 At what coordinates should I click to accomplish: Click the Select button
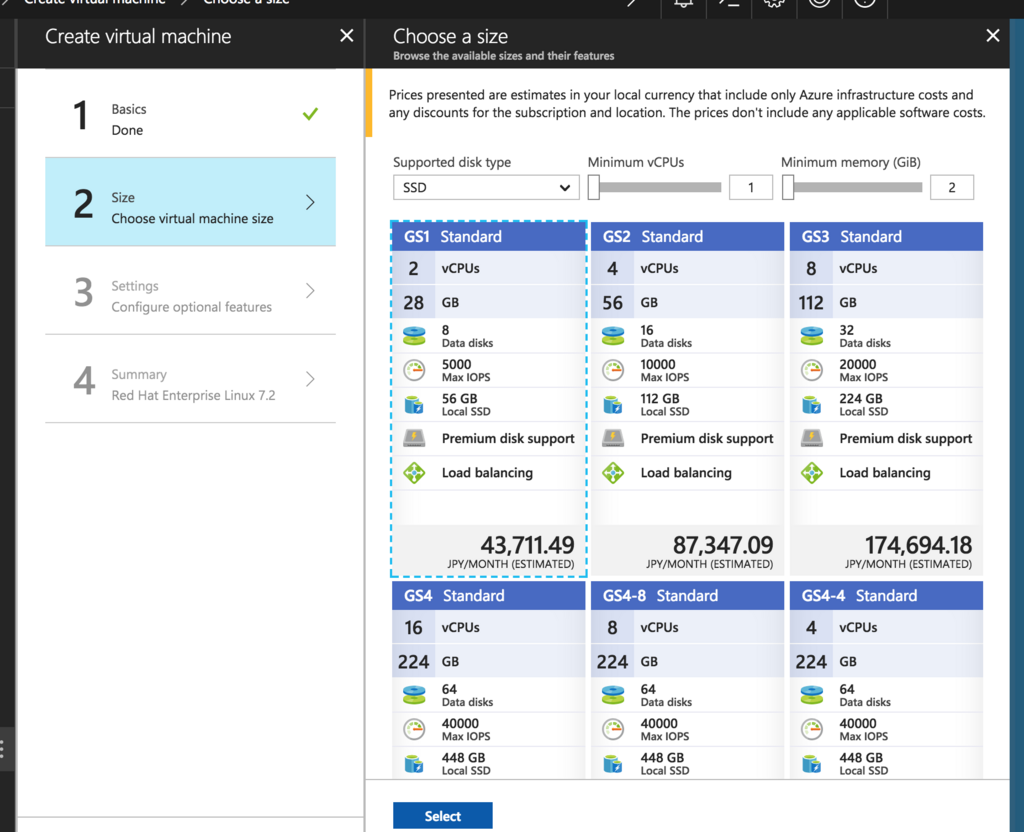(443, 816)
